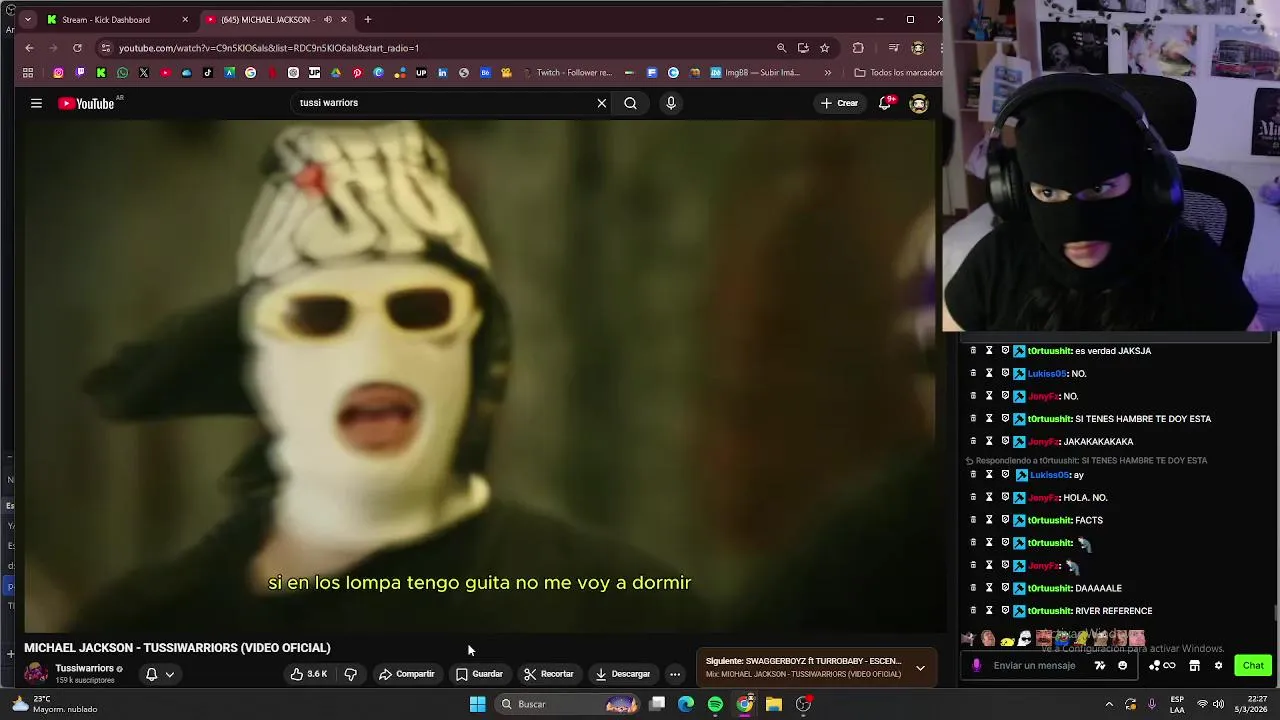Open the browser extensions puzzle icon
This screenshot has height=720, width=1280.
[x=858, y=48]
